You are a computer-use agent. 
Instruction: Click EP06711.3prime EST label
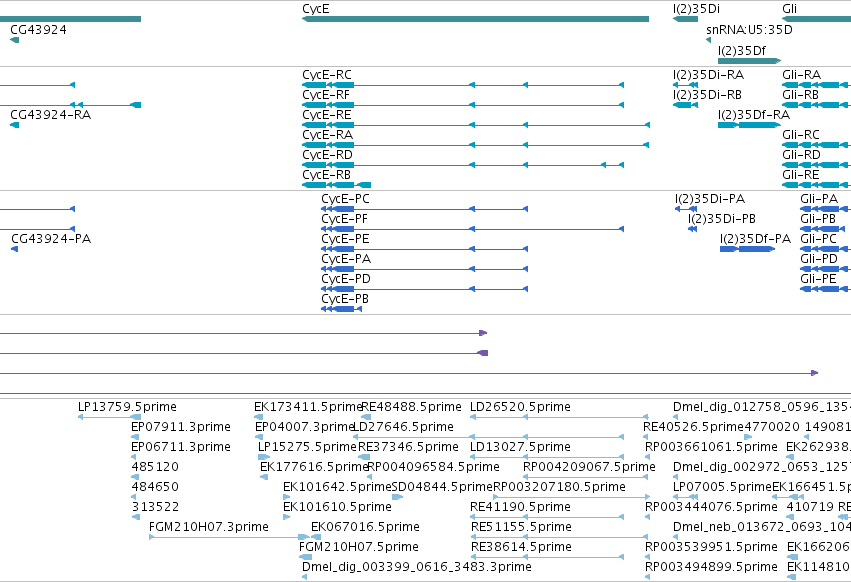pyautogui.click(x=181, y=447)
